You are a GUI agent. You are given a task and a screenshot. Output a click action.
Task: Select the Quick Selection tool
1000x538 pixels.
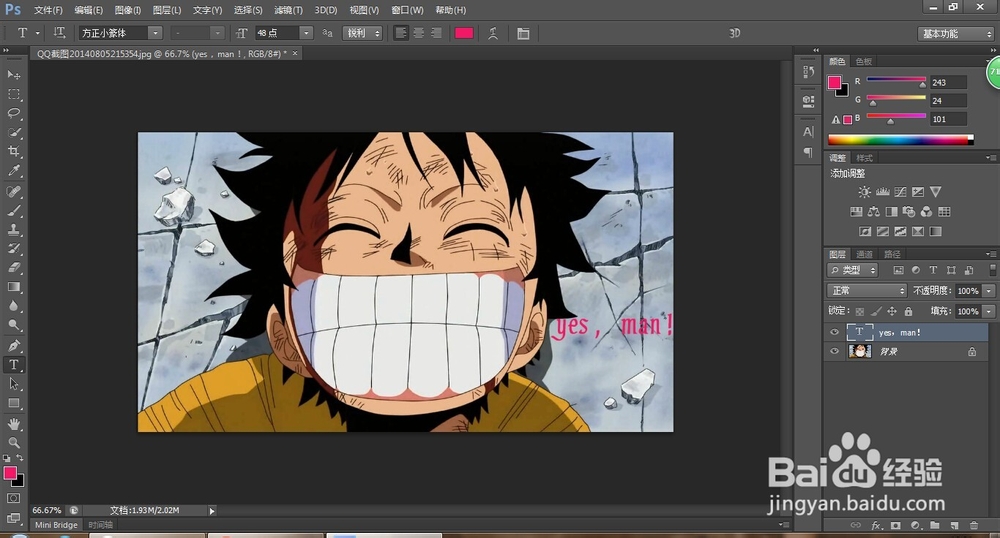[x=13, y=133]
